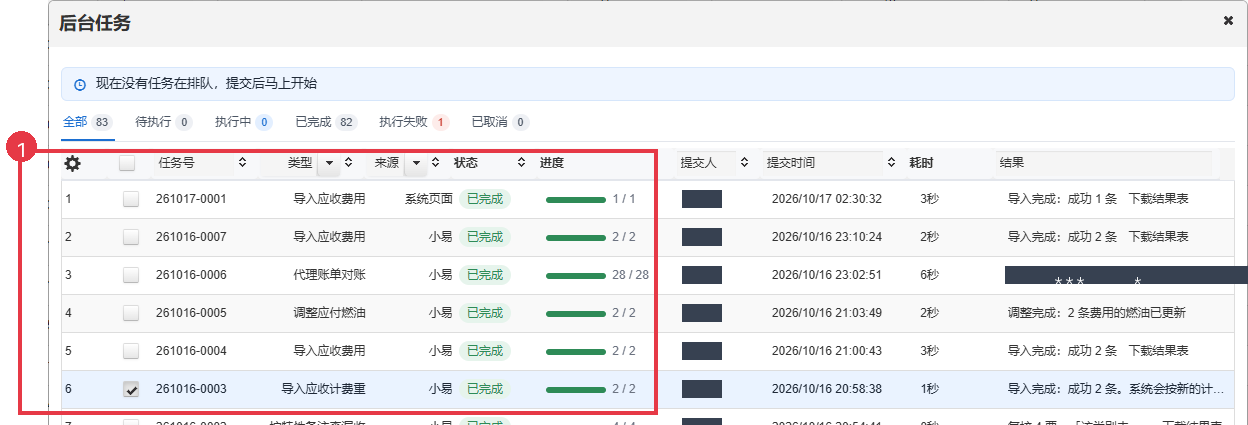Sort by the 提交时间 column arrows
1248x425 pixels.
[x=891, y=162]
